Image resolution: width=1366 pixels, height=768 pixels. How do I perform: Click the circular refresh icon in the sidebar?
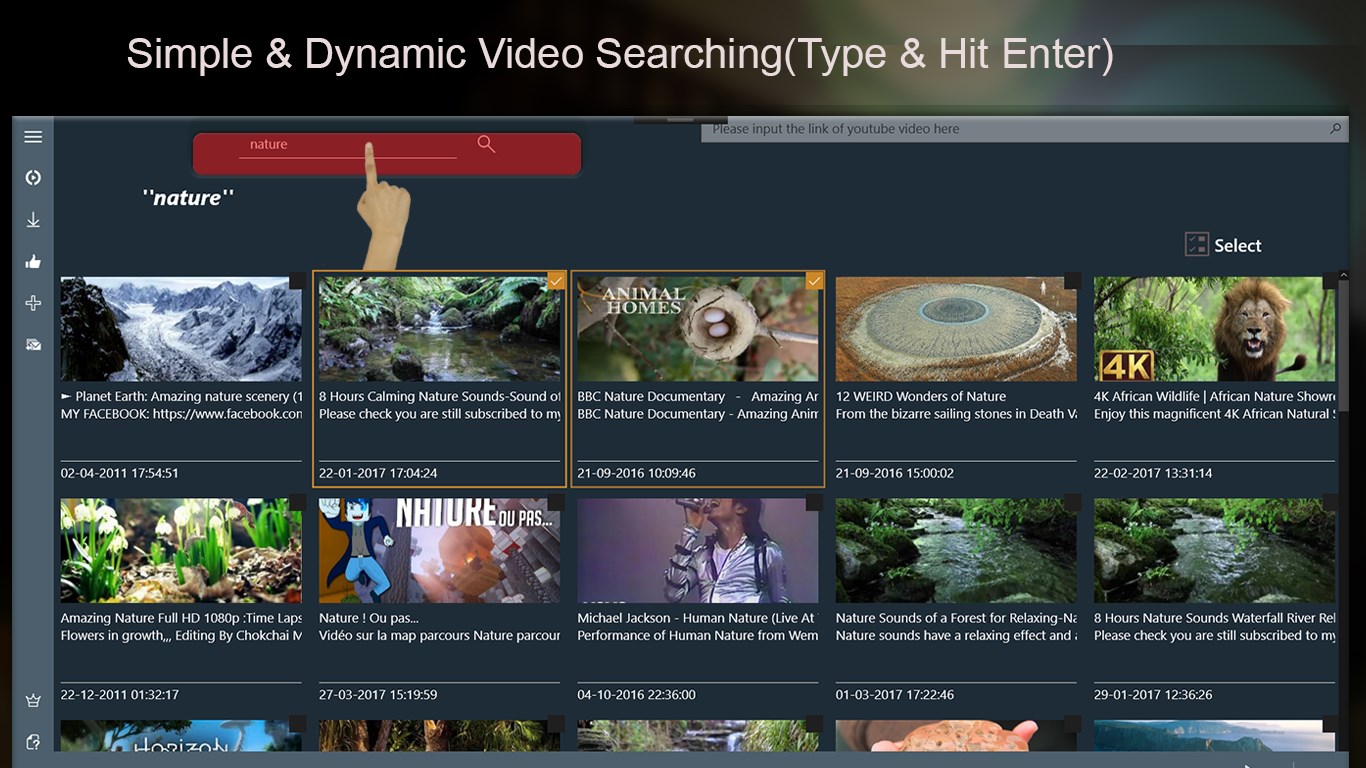click(33, 178)
